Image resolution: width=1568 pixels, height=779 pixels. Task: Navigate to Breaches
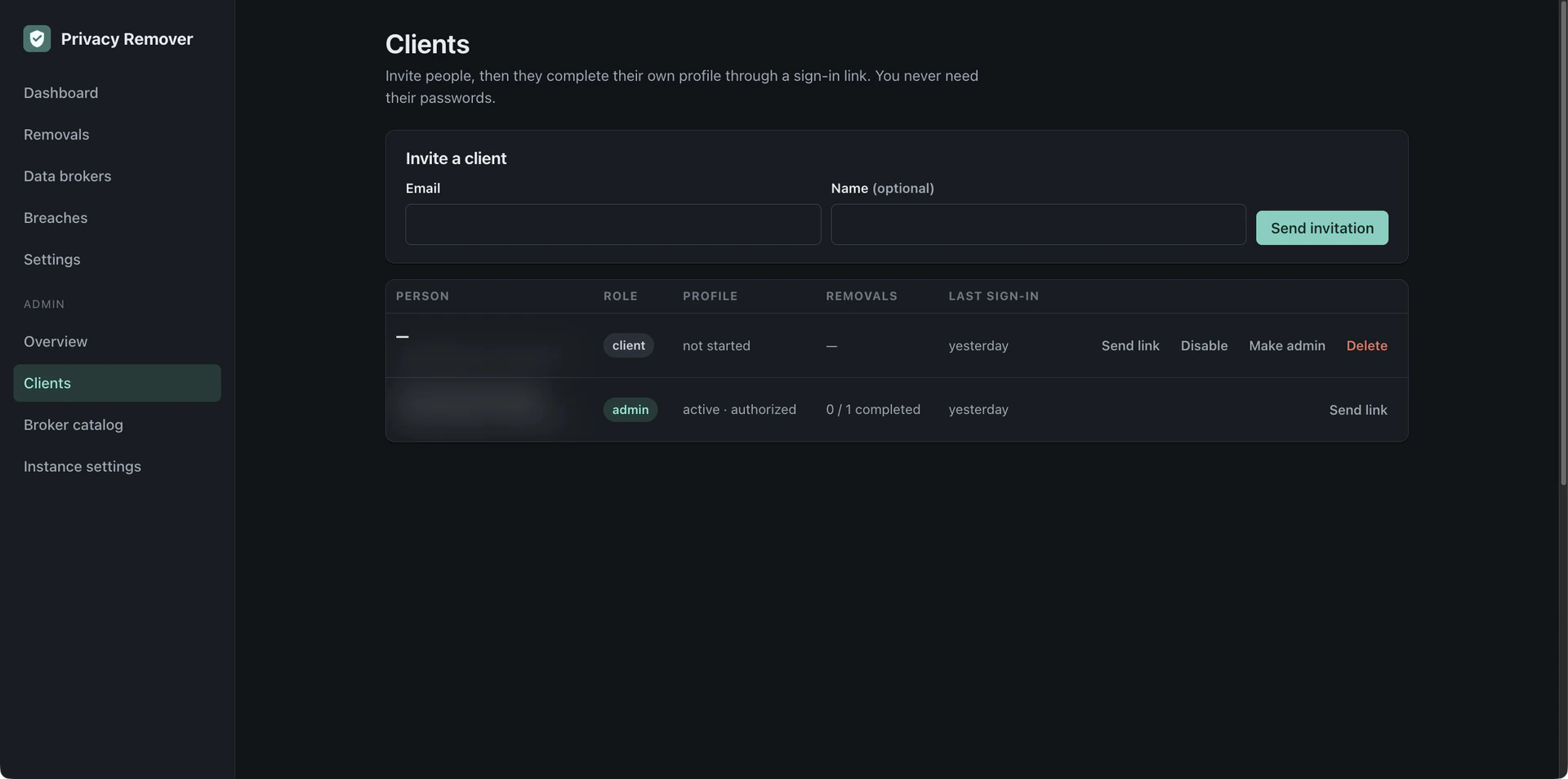[x=56, y=218]
